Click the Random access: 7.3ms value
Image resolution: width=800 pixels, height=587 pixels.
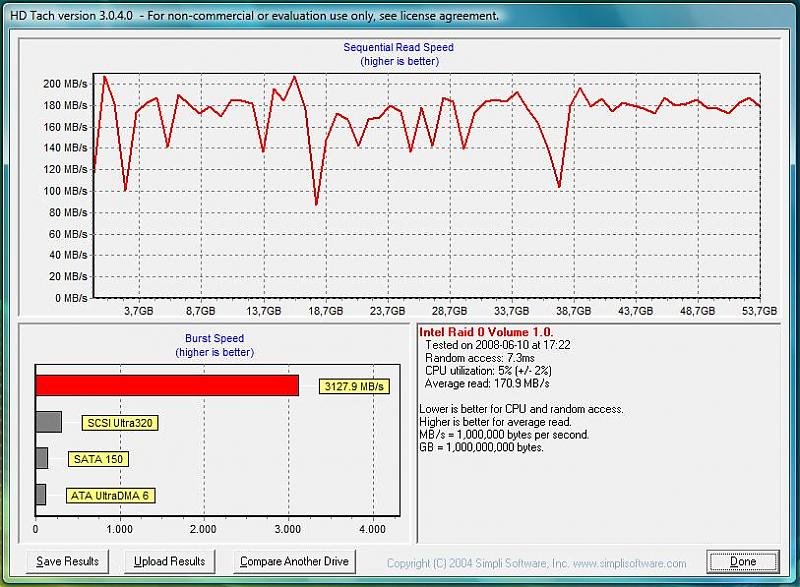click(480, 358)
